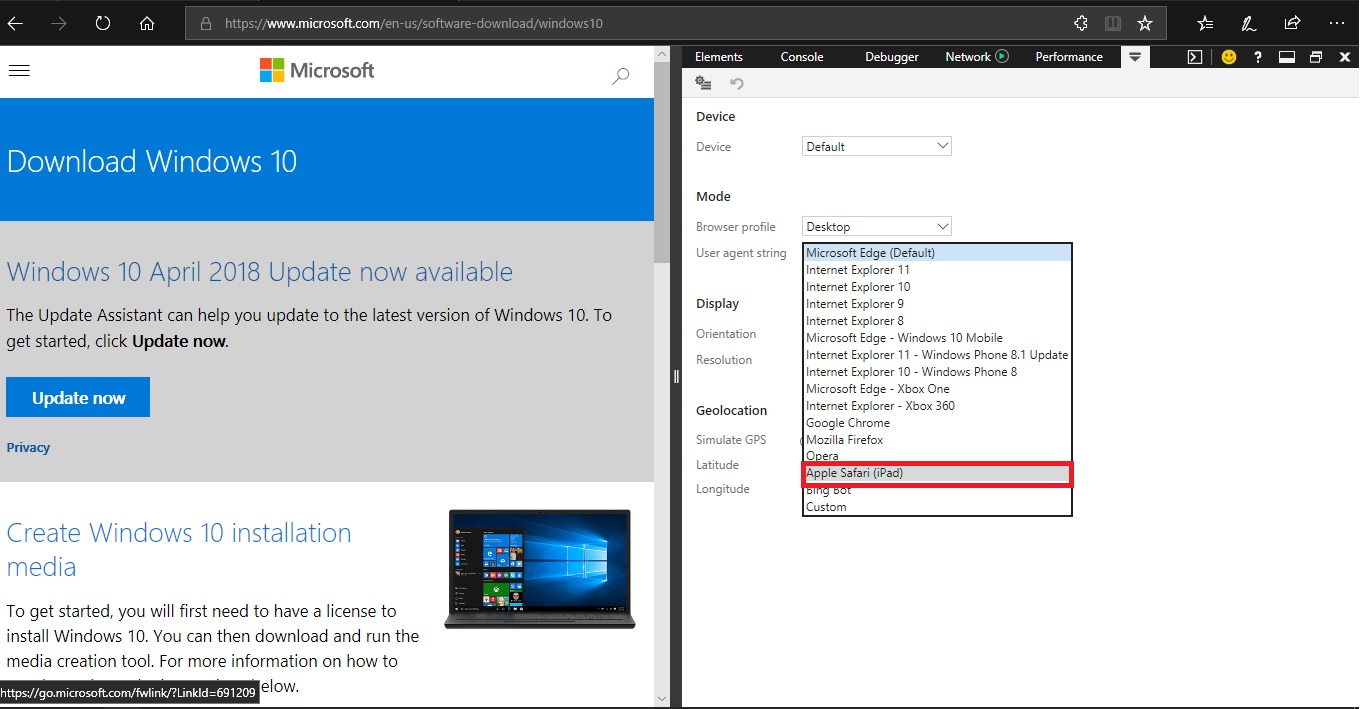1369x709 pixels.
Task: Open the Device dropdown set to Default
Action: (x=875, y=146)
